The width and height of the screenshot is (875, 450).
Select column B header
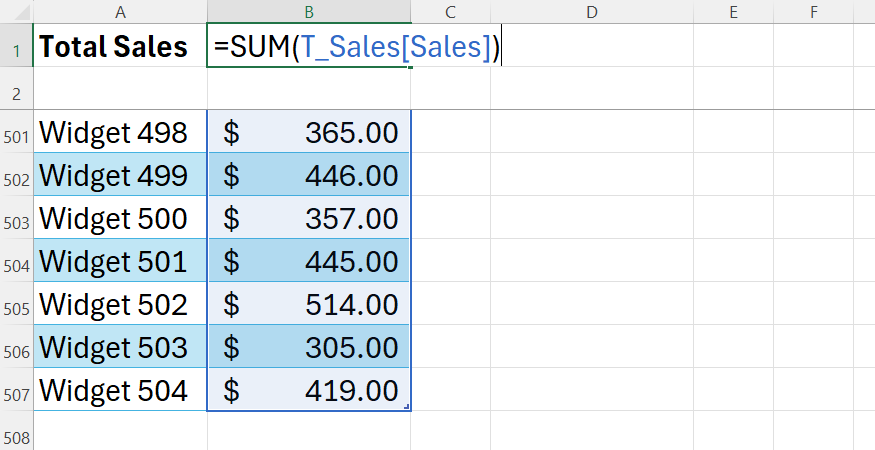[309, 11]
